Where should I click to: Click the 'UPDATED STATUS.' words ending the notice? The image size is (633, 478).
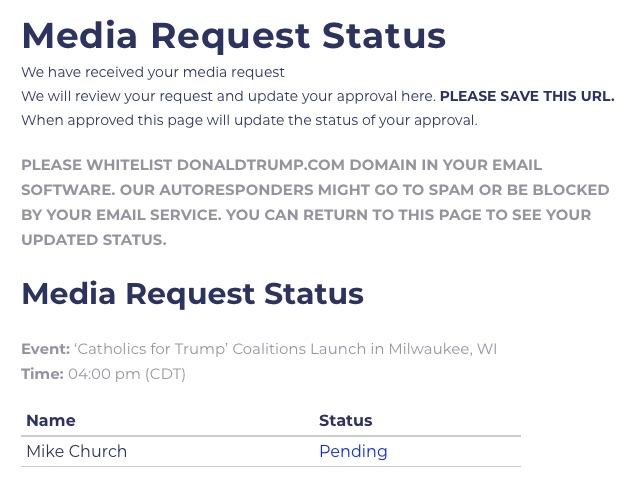[x=94, y=240]
